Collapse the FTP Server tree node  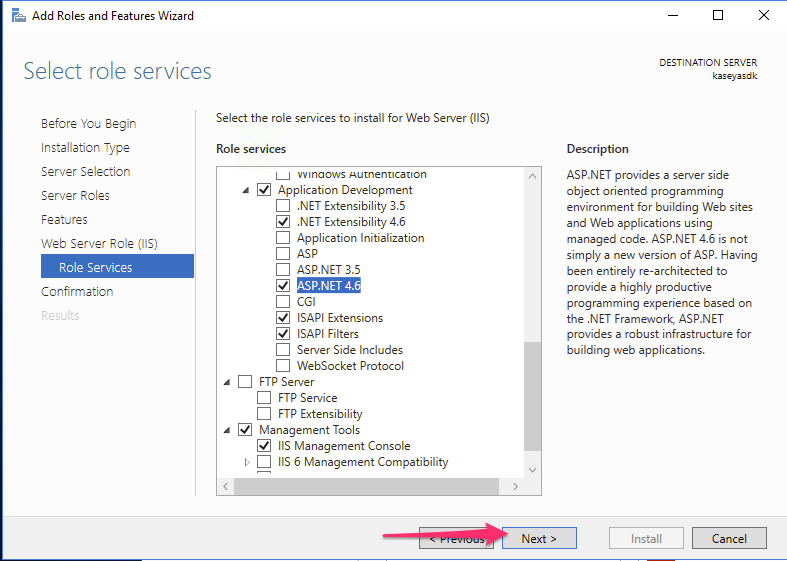227,382
